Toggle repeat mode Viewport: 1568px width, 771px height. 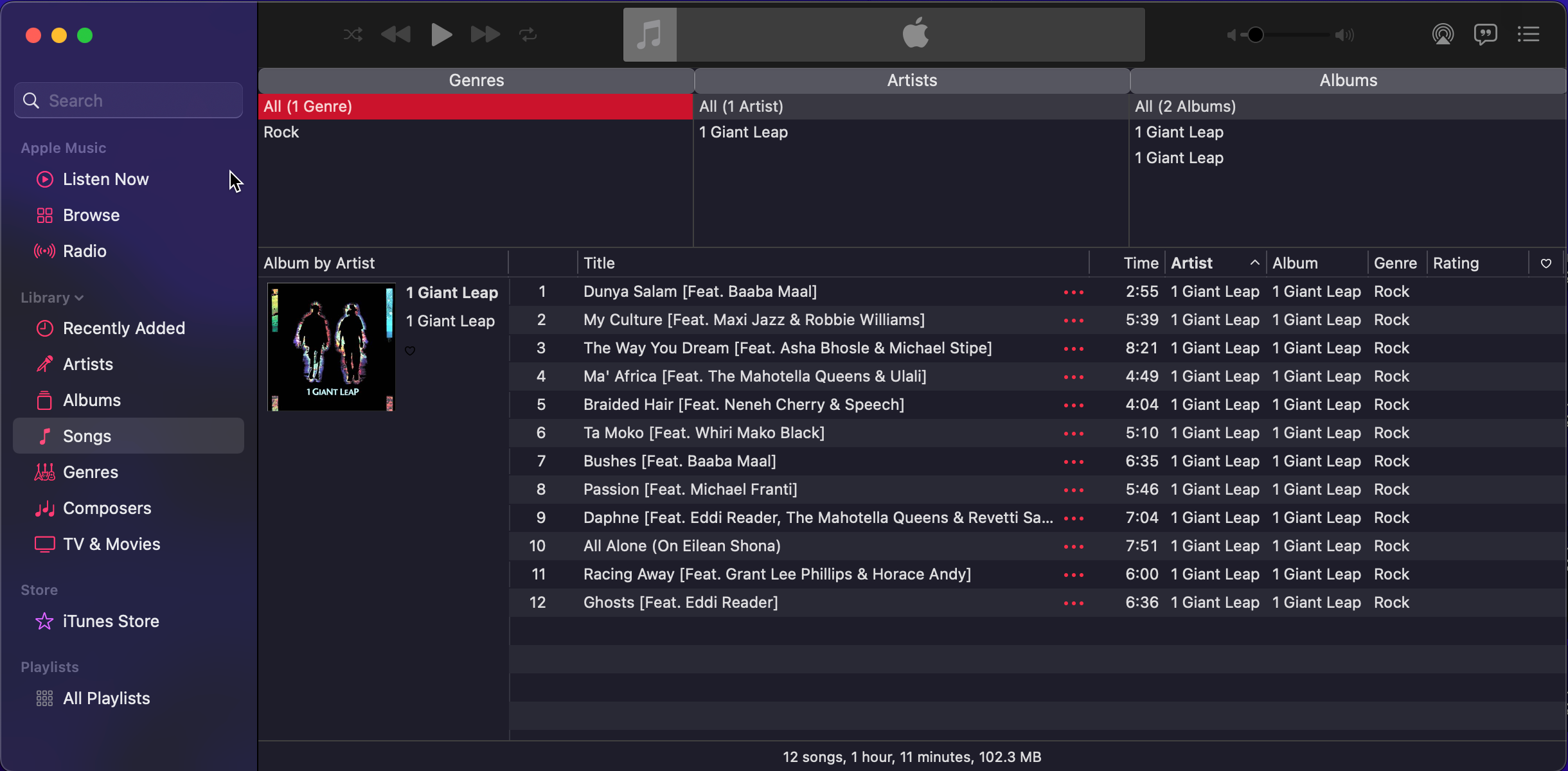click(528, 35)
